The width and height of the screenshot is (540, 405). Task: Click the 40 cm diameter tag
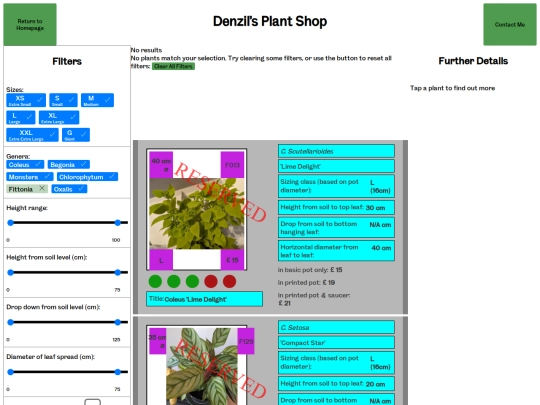click(161, 165)
